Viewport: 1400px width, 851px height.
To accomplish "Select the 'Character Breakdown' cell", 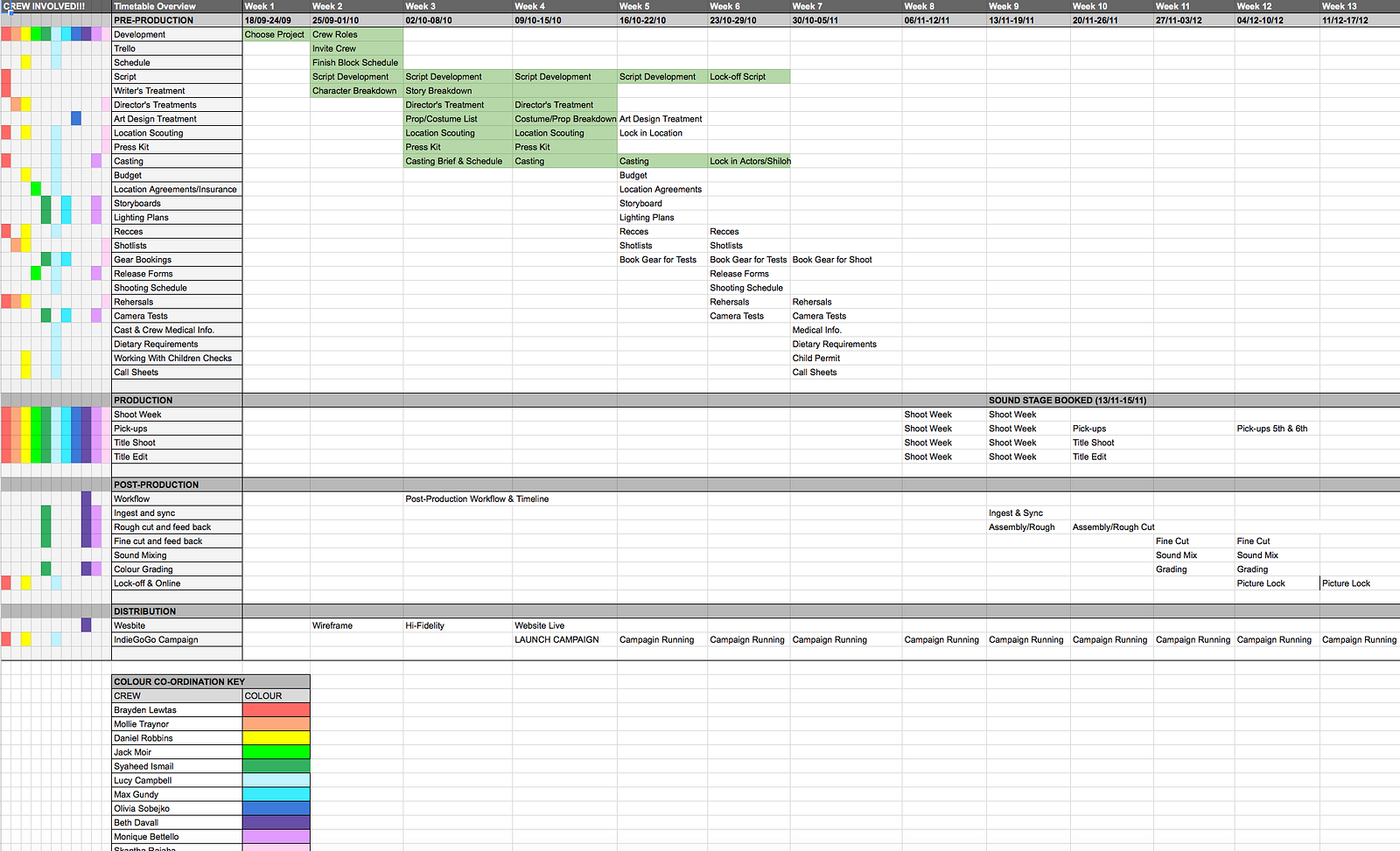I will [x=357, y=91].
